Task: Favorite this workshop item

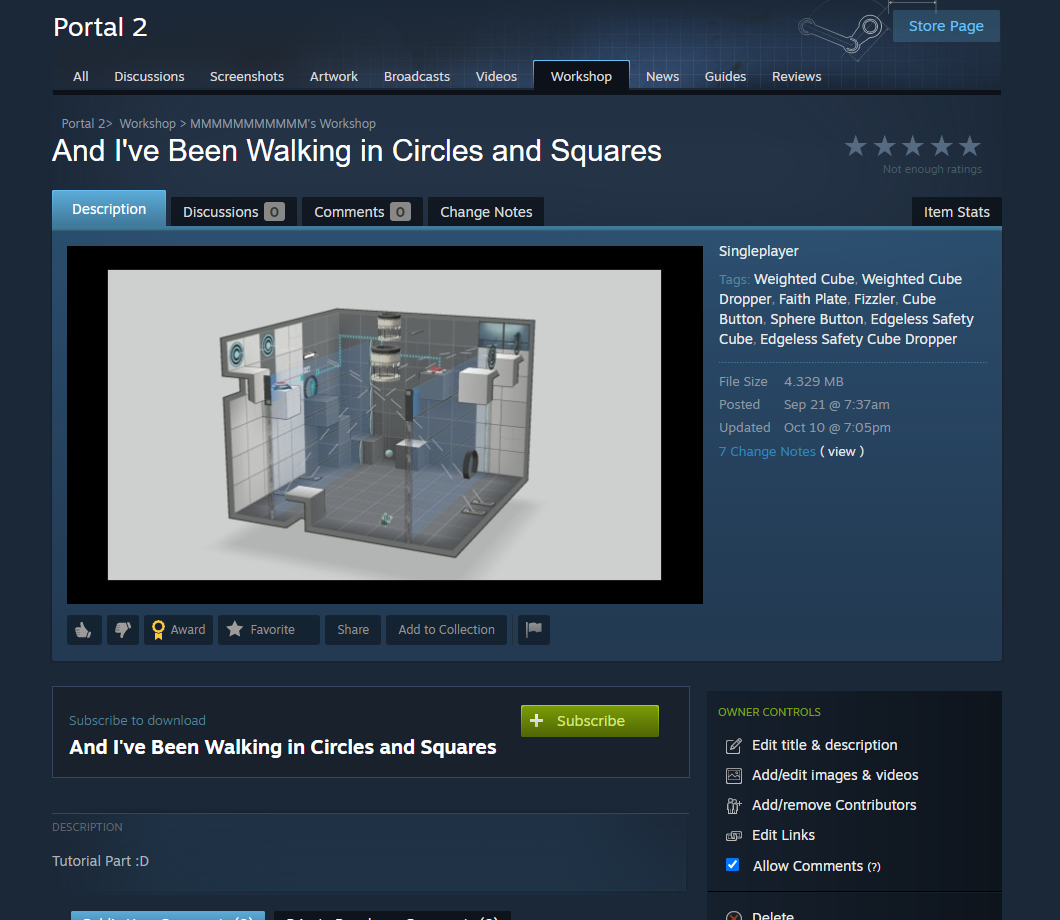Action: (268, 629)
